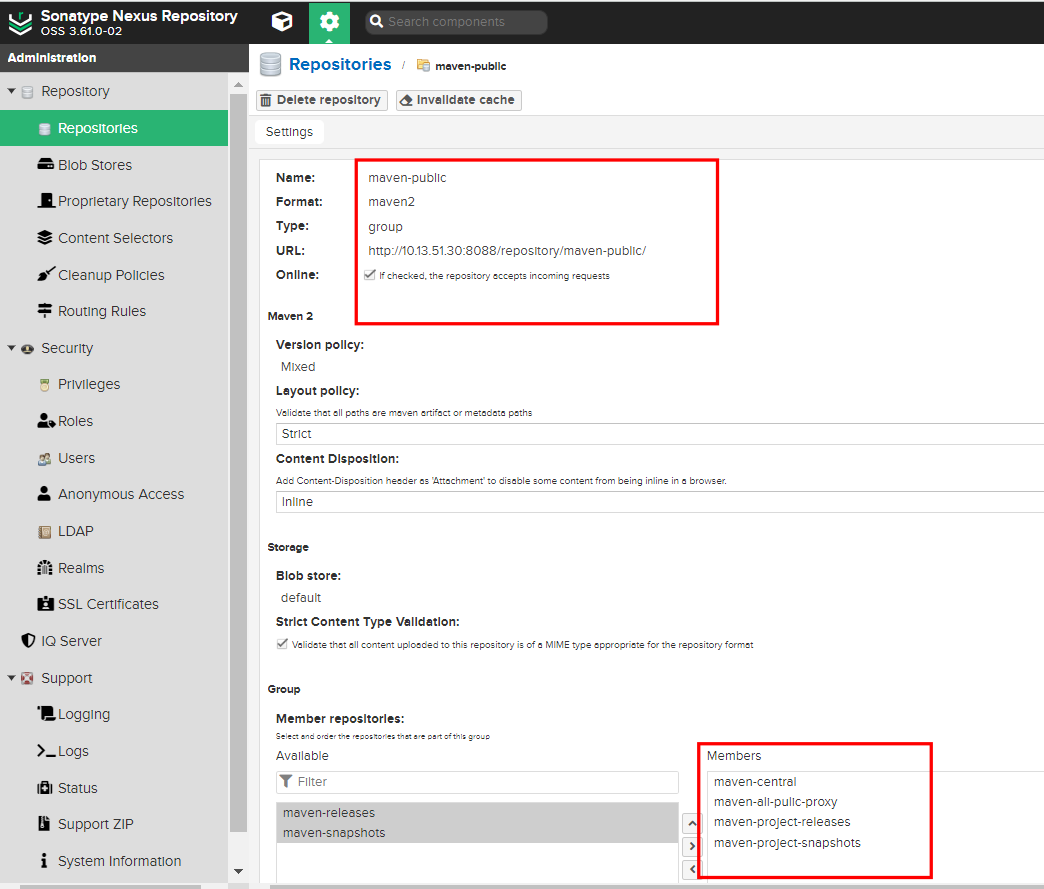Click the Invalidate cache button
Screen dimensions: 1044x889
coord(458,100)
